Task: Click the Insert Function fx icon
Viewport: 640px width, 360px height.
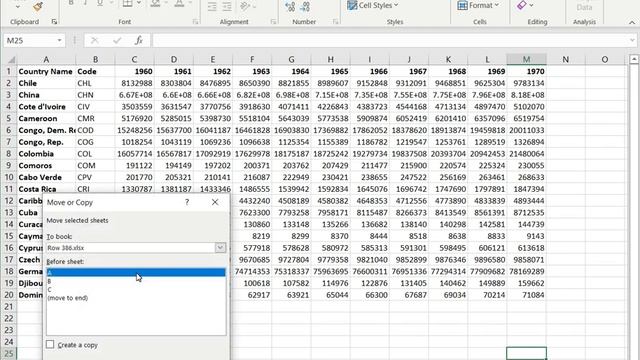Action: pyautogui.click(x=138, y=40)
